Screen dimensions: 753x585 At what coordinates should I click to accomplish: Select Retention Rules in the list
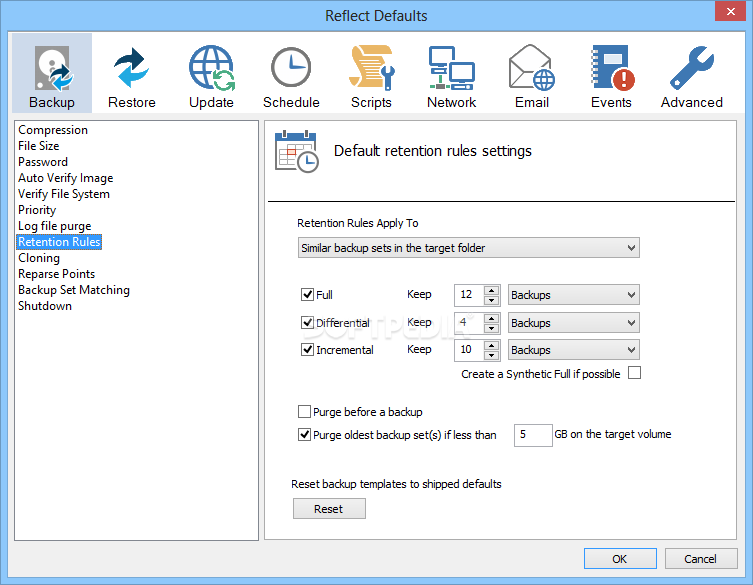tap(59, 242)
